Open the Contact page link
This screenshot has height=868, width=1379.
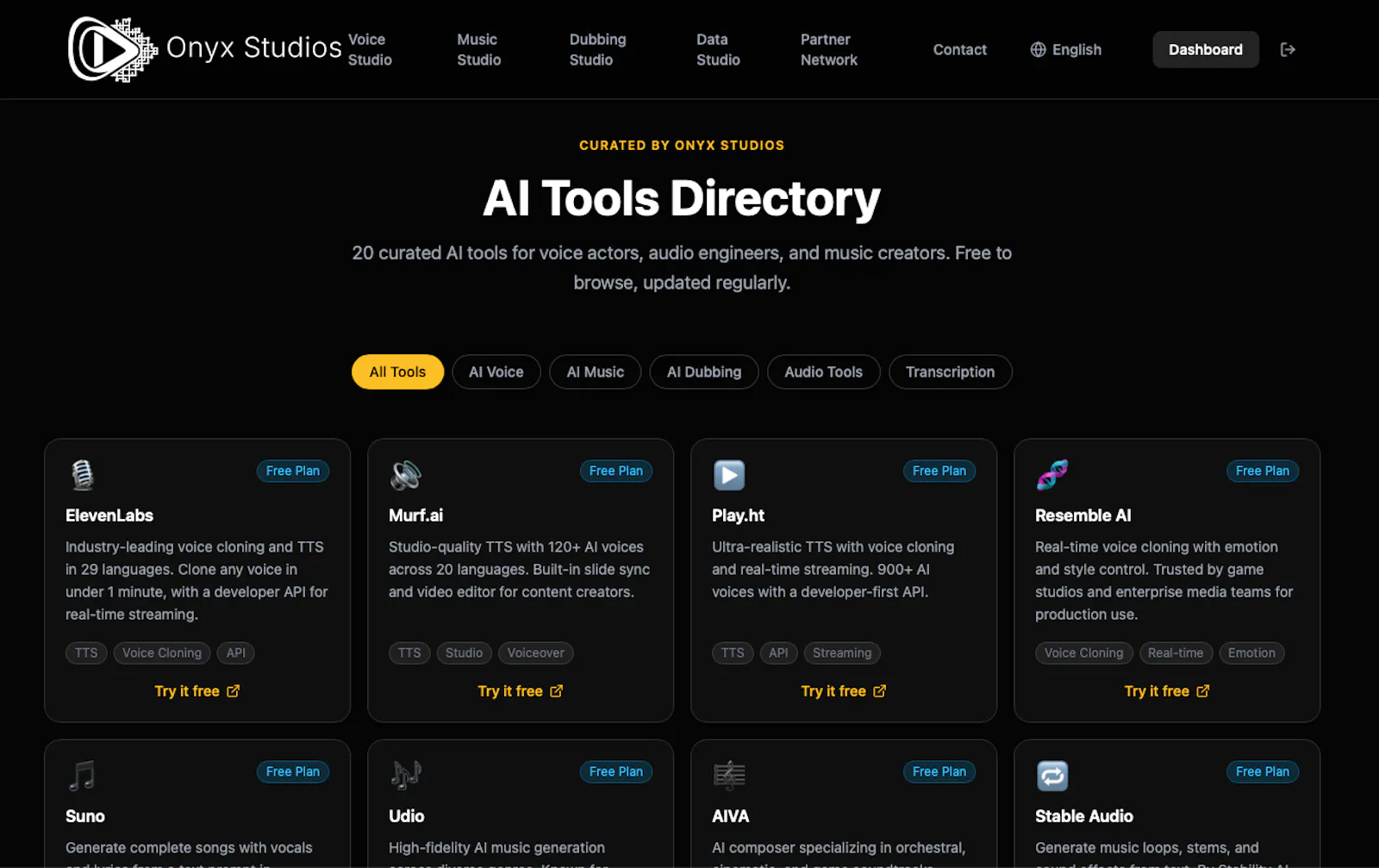click(x=959, y=49)
